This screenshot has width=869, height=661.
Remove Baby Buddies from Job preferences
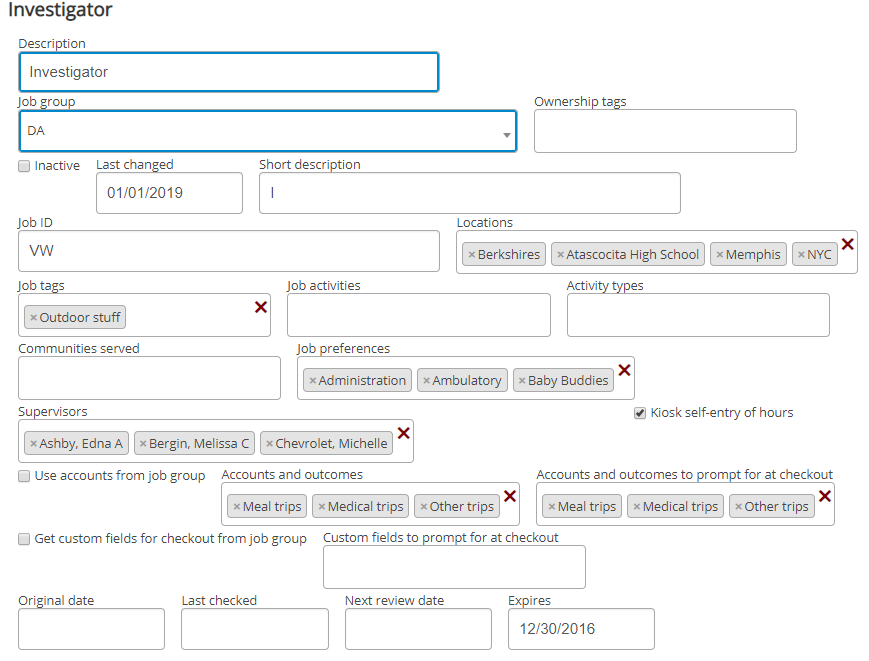tap(522, 381)
